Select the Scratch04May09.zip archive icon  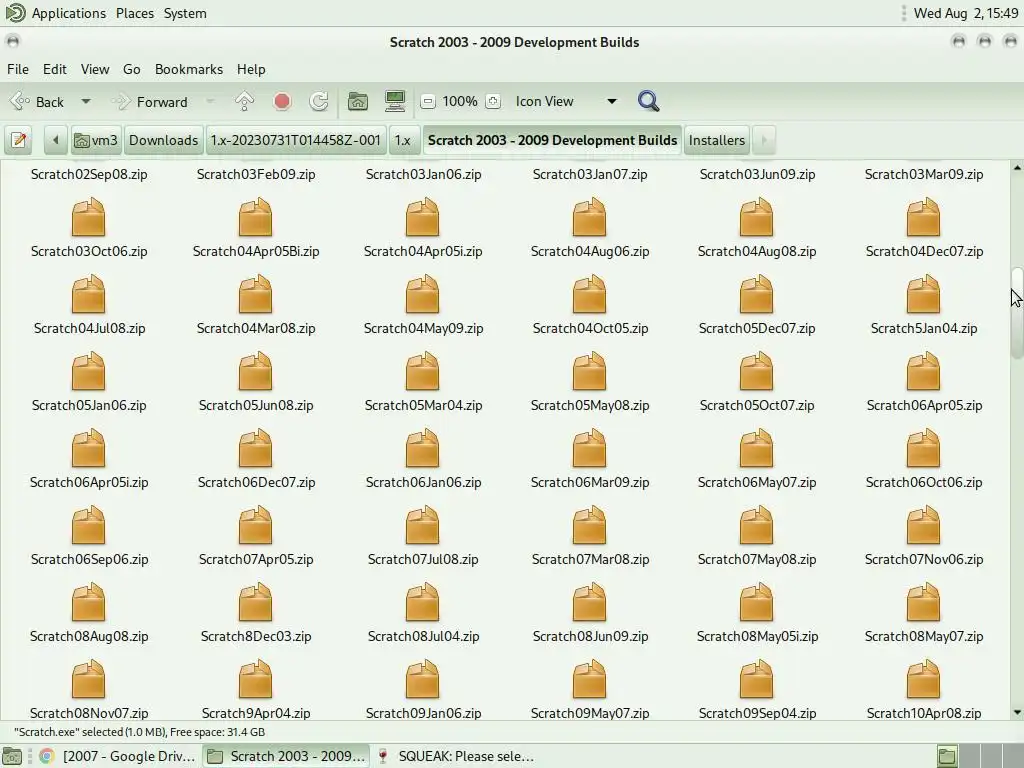(423, 294)
